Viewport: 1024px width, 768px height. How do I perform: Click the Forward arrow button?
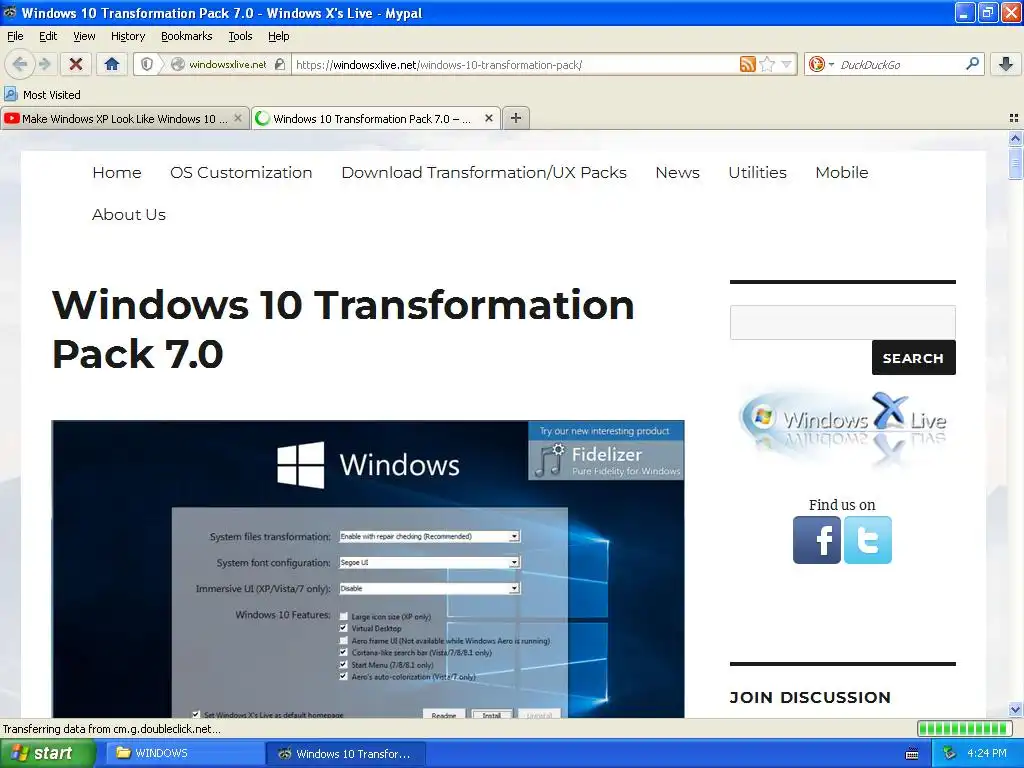click(45, 64)
